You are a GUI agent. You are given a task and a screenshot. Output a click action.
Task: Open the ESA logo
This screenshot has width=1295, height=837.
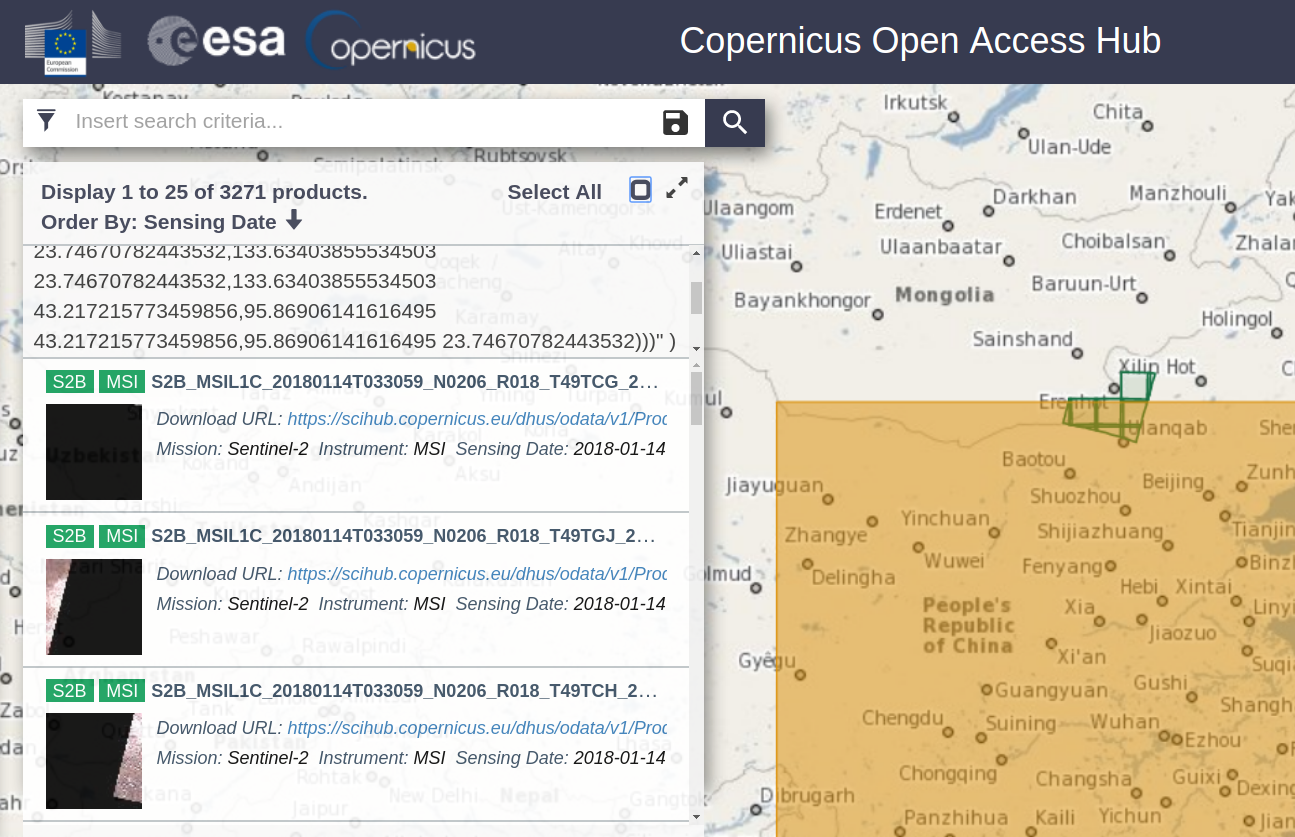(216, 41)
